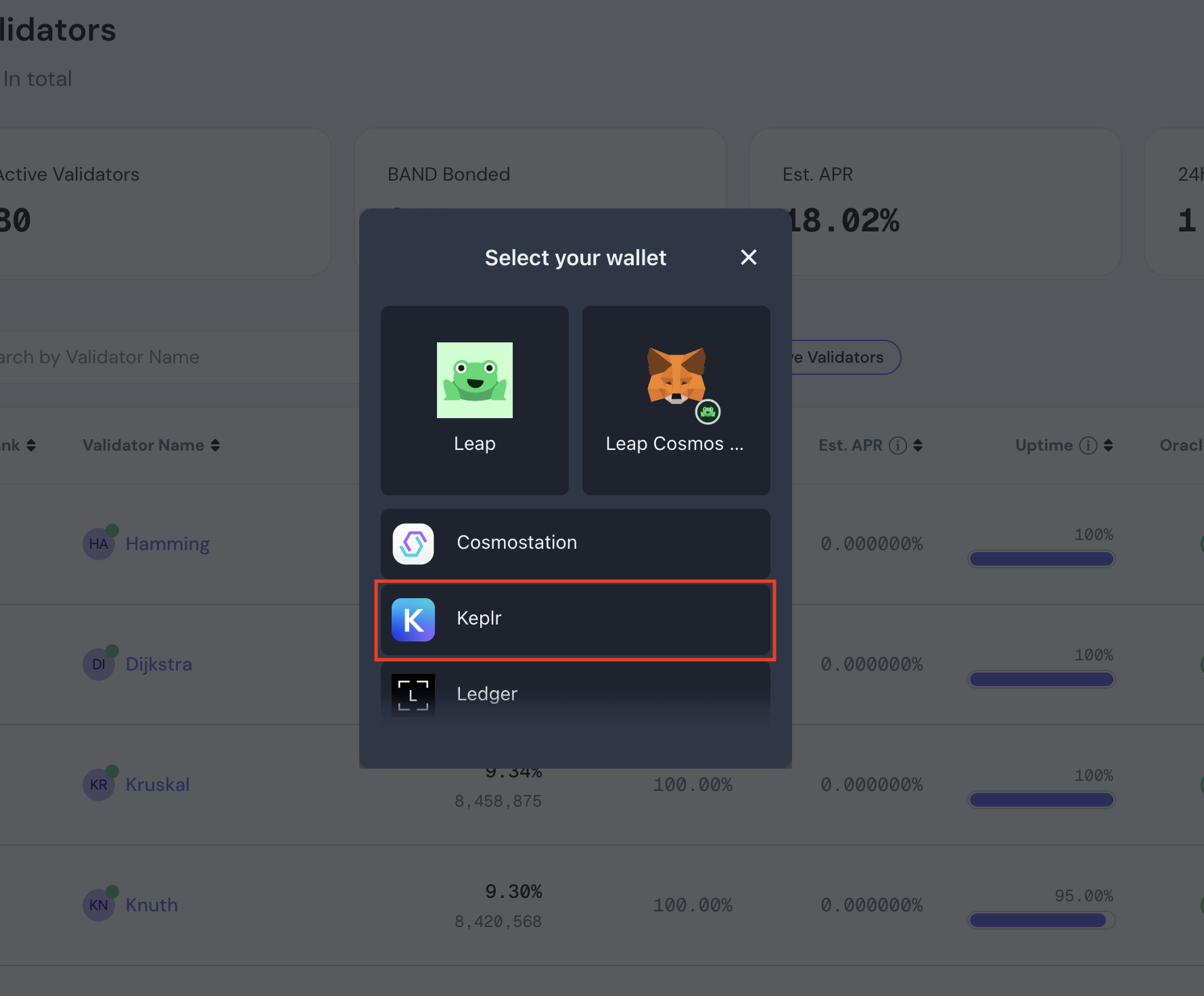The image size is (1204, 996).
Task: Close the Select your wallet dialog
Action: 748,257
